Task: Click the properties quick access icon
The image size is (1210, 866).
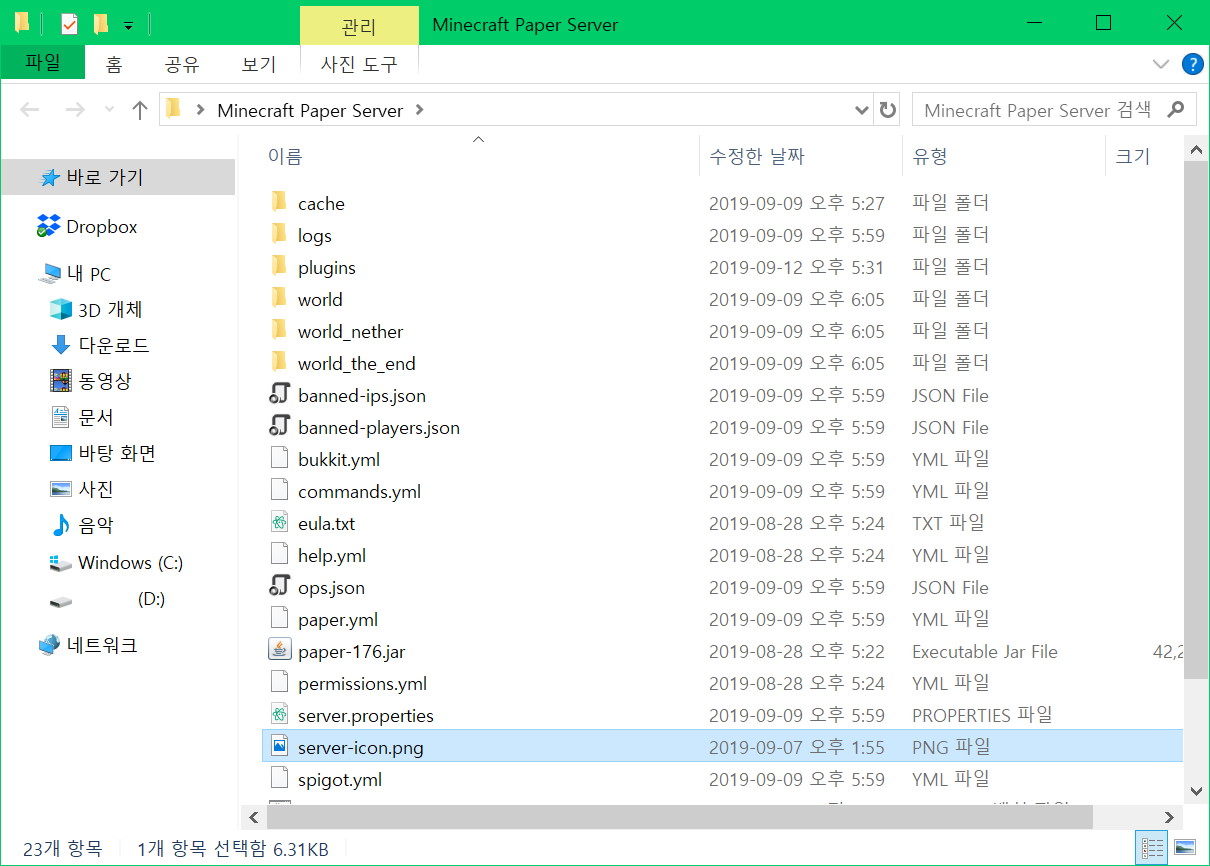Action: [x=69, y=23]
